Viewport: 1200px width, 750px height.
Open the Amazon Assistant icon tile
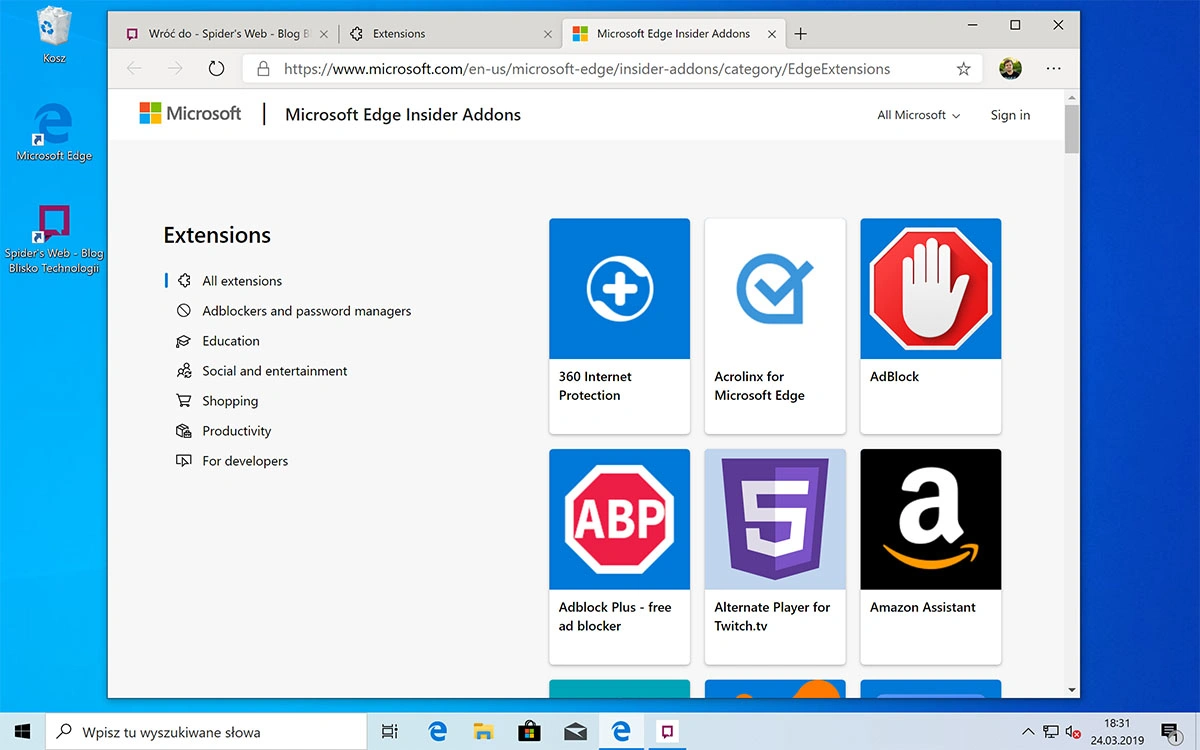pos(931,519)
